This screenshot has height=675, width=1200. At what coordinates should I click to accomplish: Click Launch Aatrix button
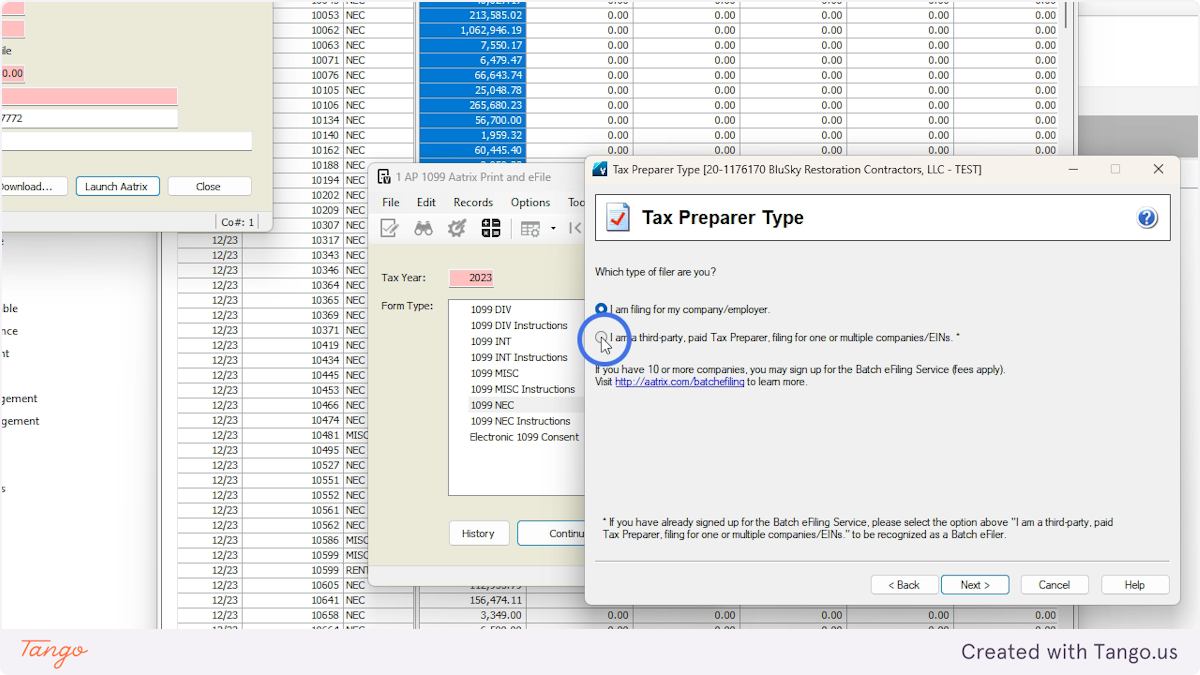click(x=117, y=186)
